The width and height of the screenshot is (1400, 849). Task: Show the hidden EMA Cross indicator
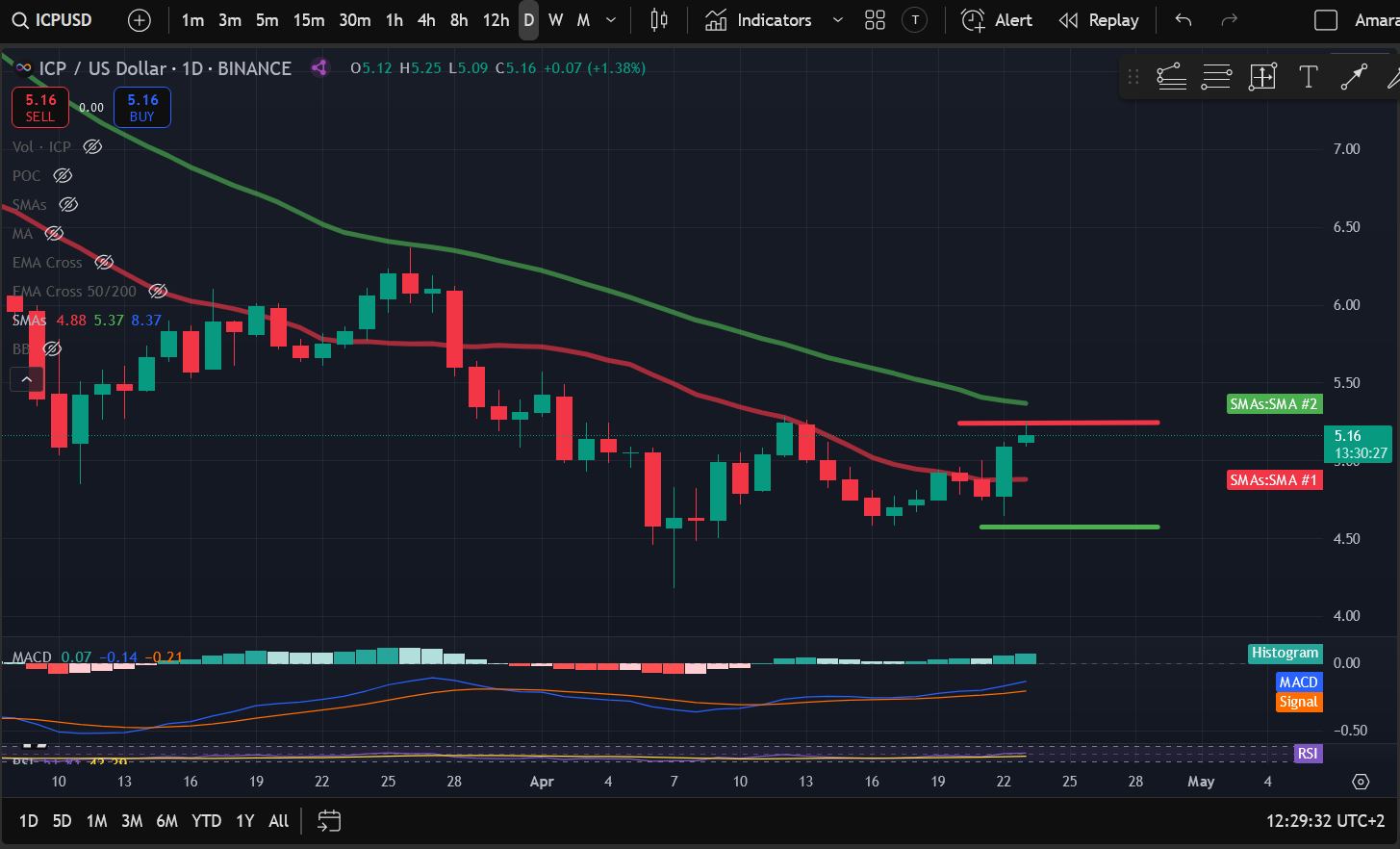click(x=104, y=262)
